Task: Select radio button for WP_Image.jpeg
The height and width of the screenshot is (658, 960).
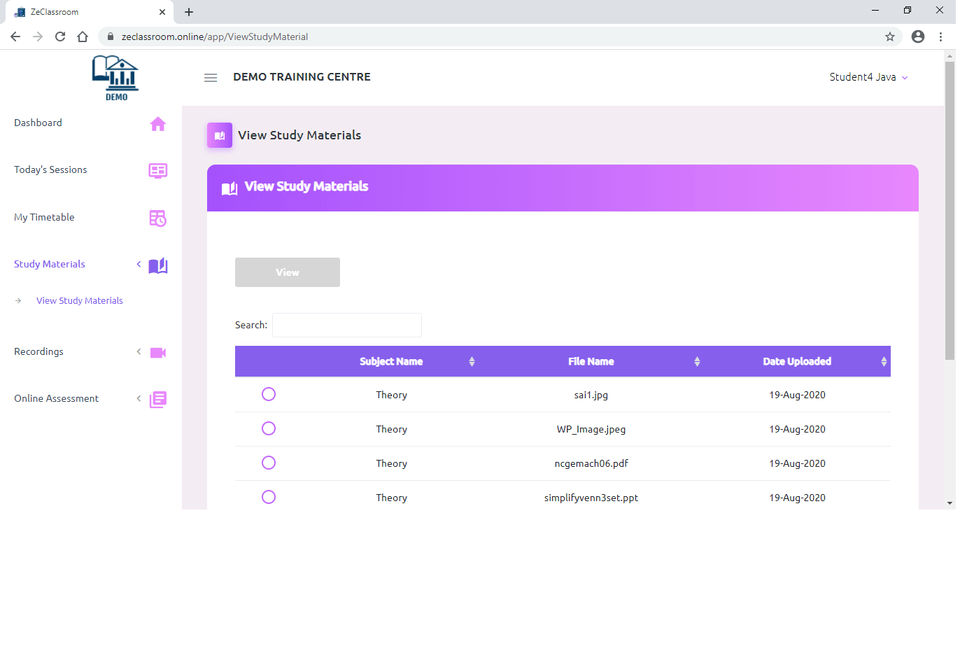Action: pos(269,428)
